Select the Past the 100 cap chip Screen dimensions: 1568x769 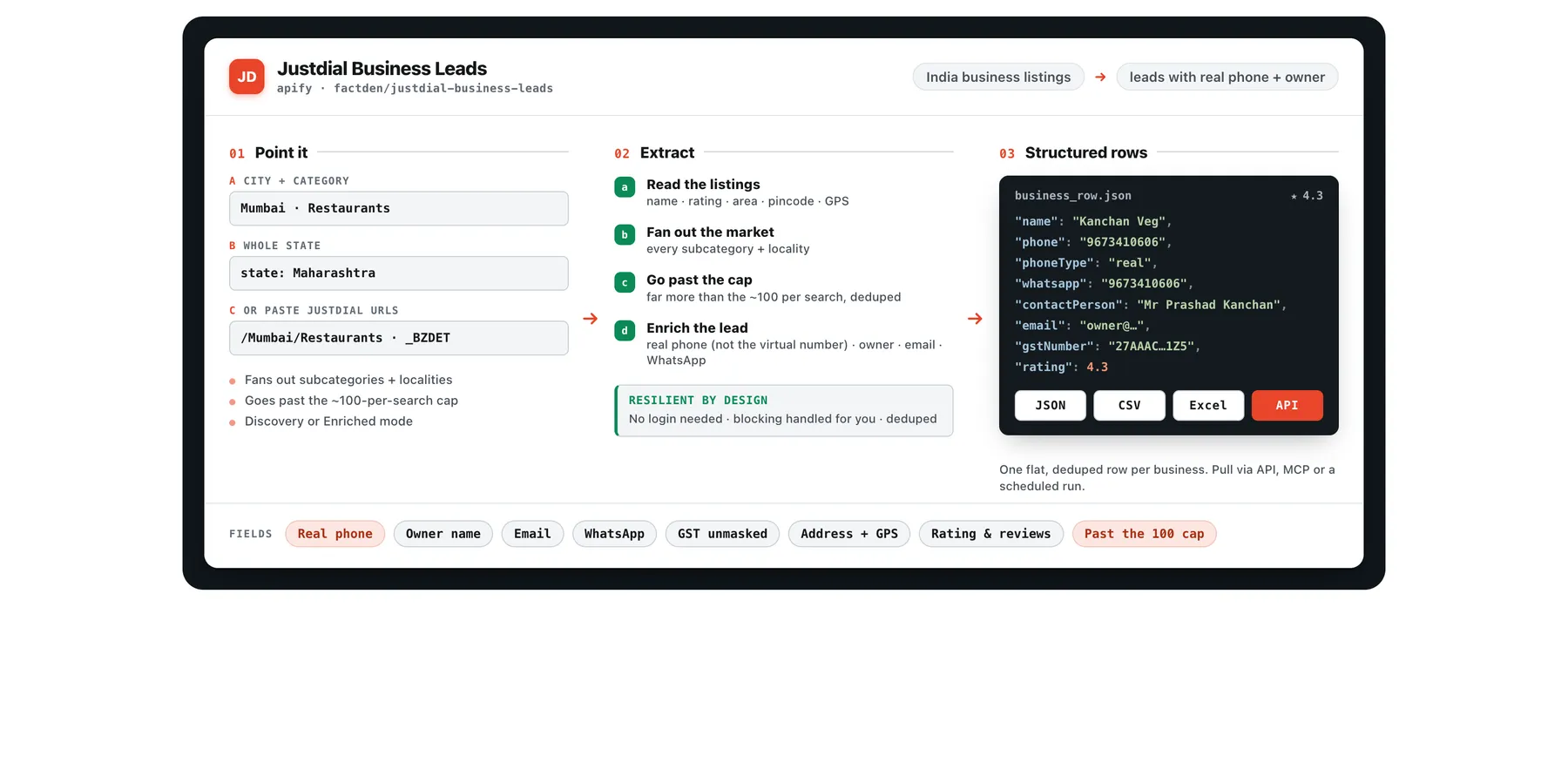point(1145,534)
